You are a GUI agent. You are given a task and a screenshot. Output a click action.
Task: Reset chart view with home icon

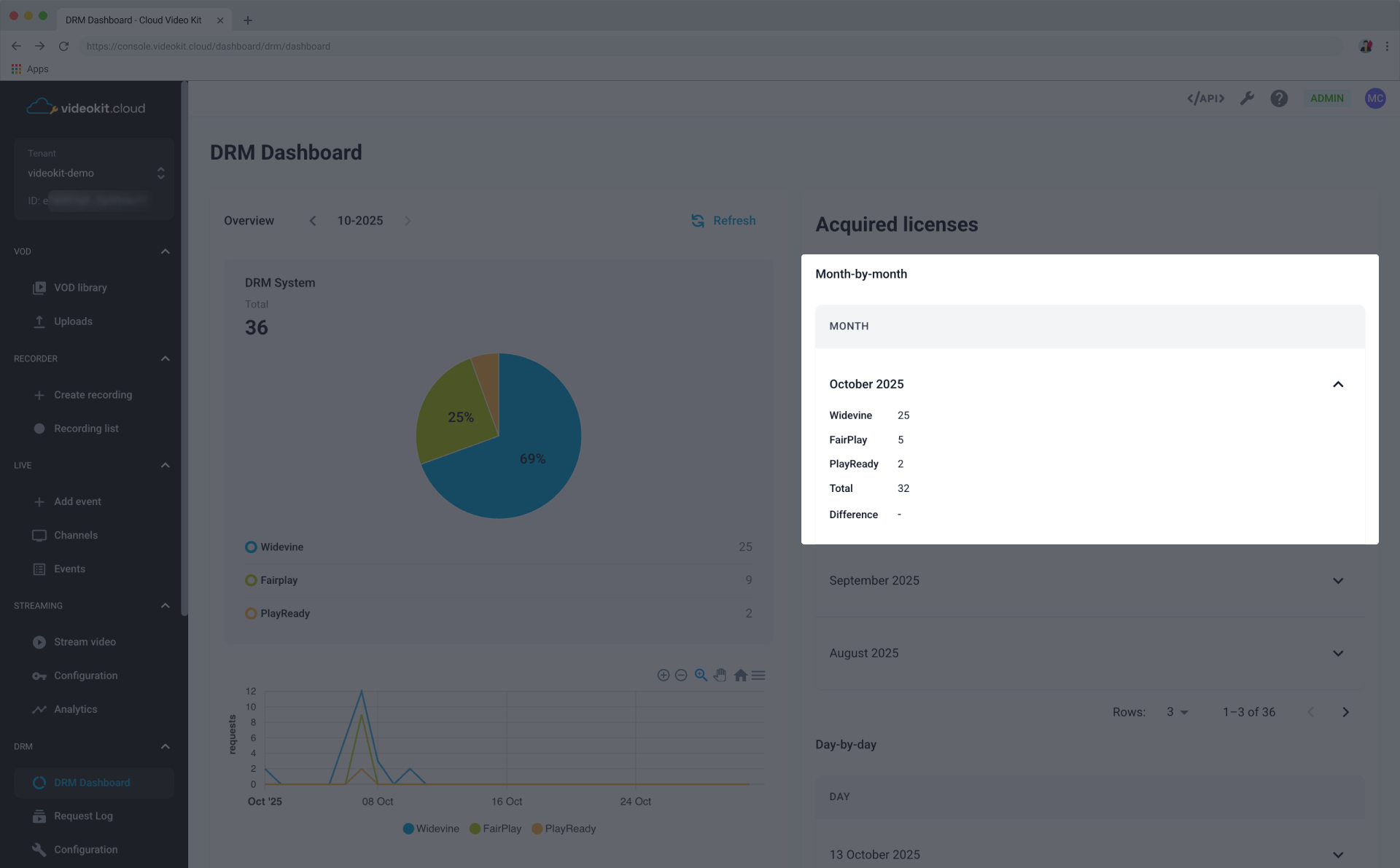740,675
